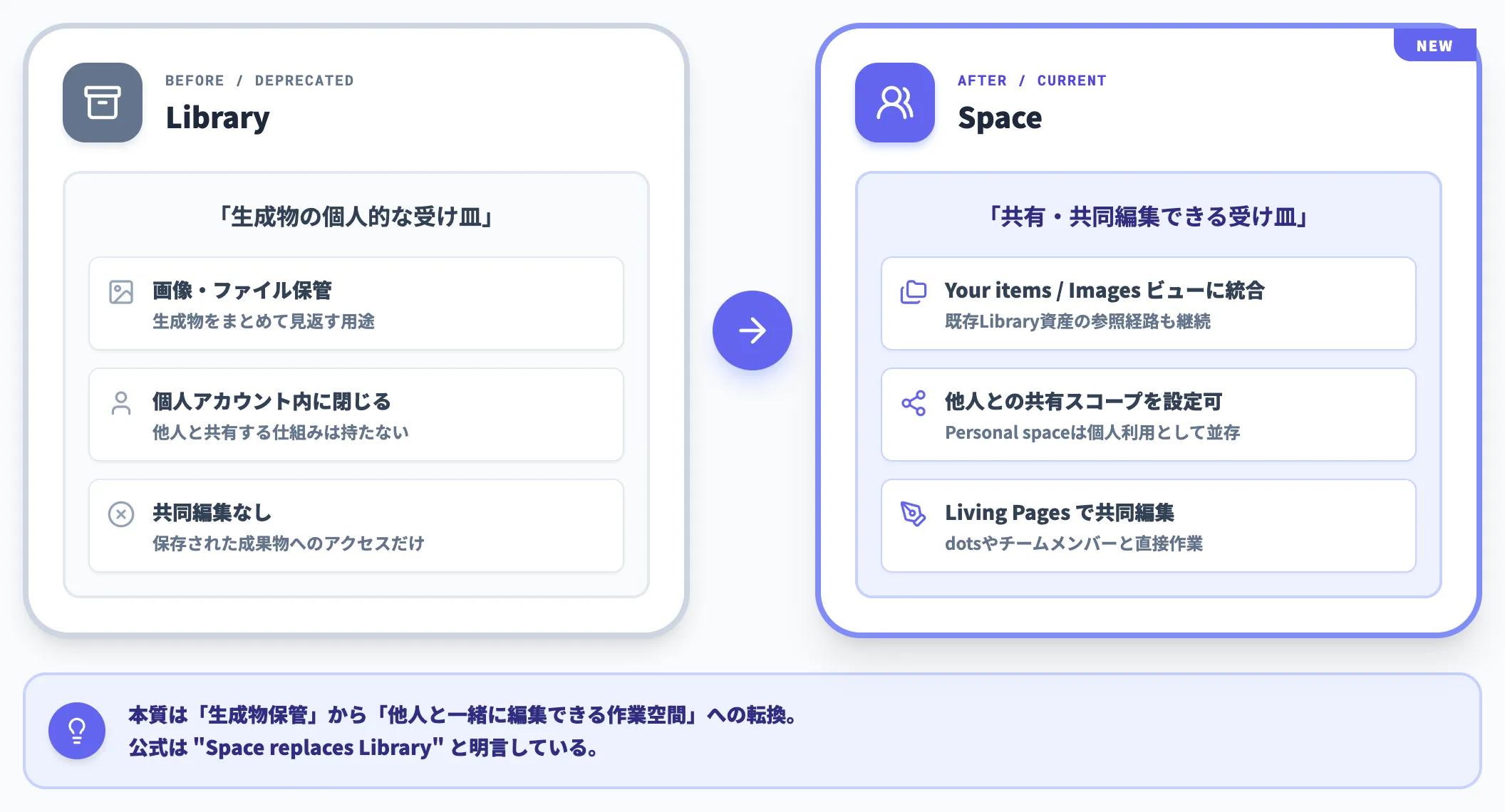
Task: Click the Library title
Action: 218,118
